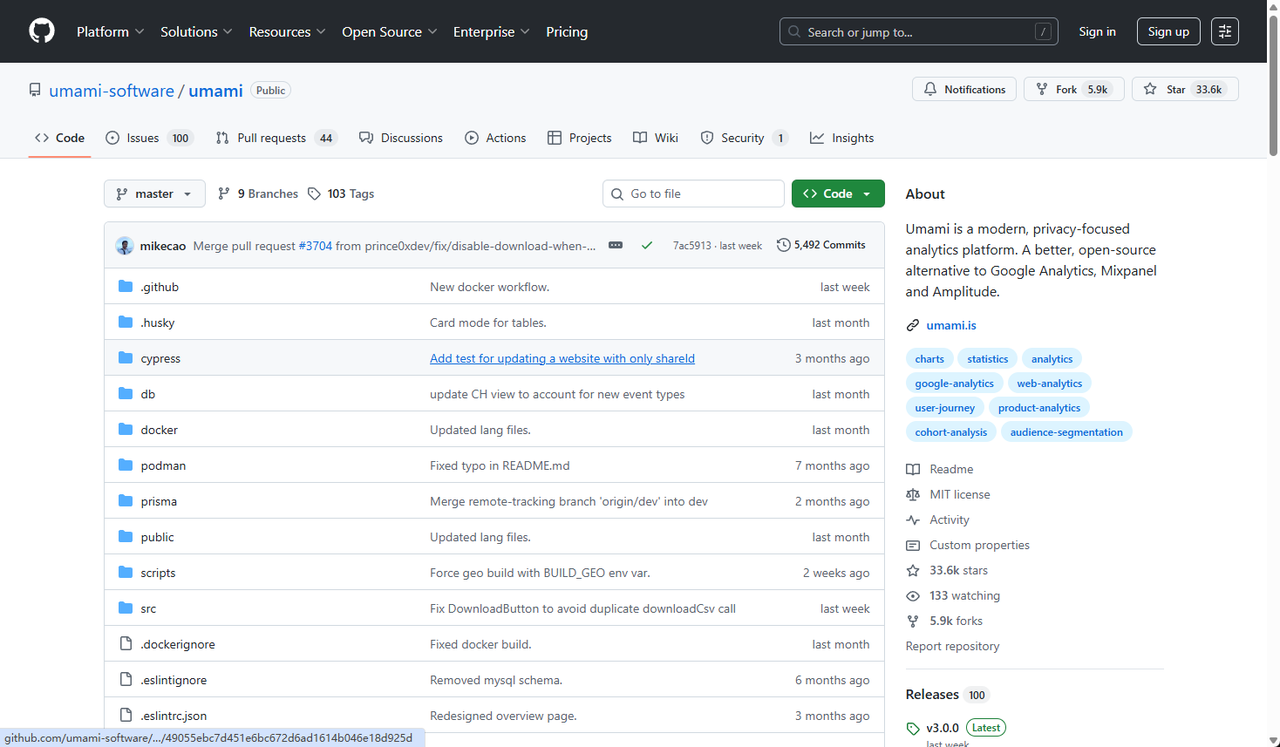Open the 5,492 Commits history
Screen dimensions: 1280x747
pyautogui.click(x=821, y=245)
